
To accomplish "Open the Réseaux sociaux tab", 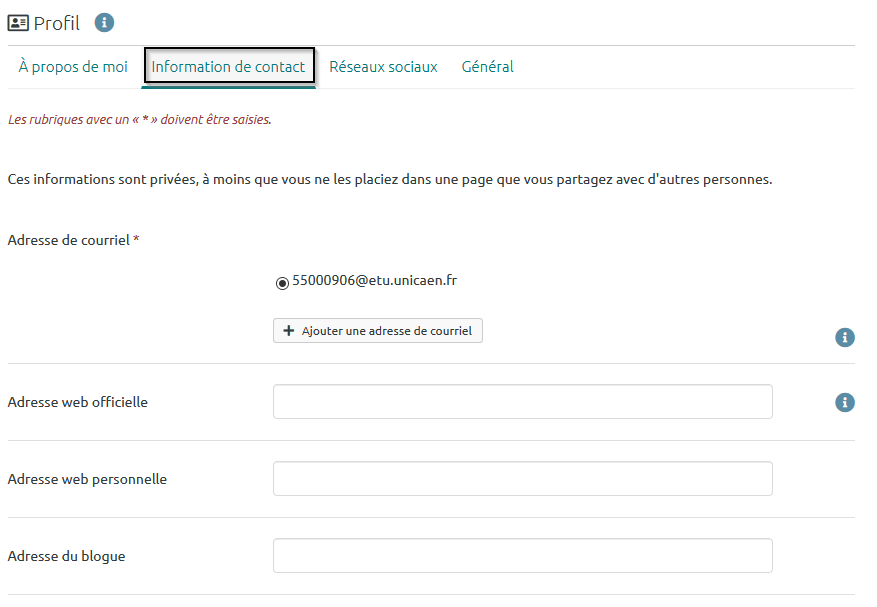I will pyautogui.click(x=383, y=67).
